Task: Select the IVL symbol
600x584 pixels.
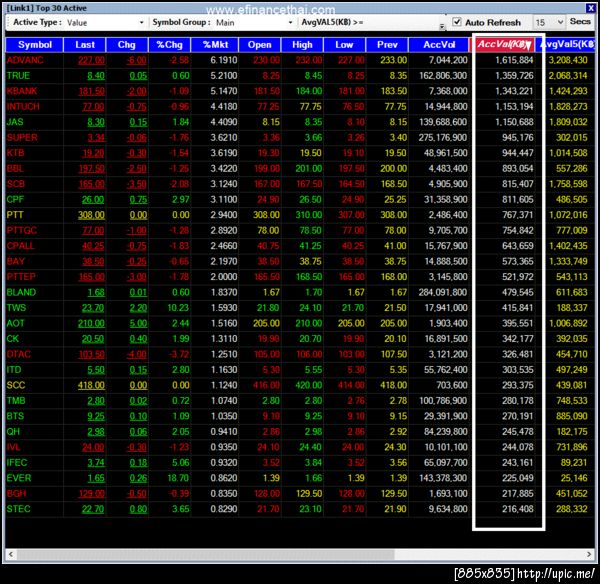Action: (x=13, y=447)
